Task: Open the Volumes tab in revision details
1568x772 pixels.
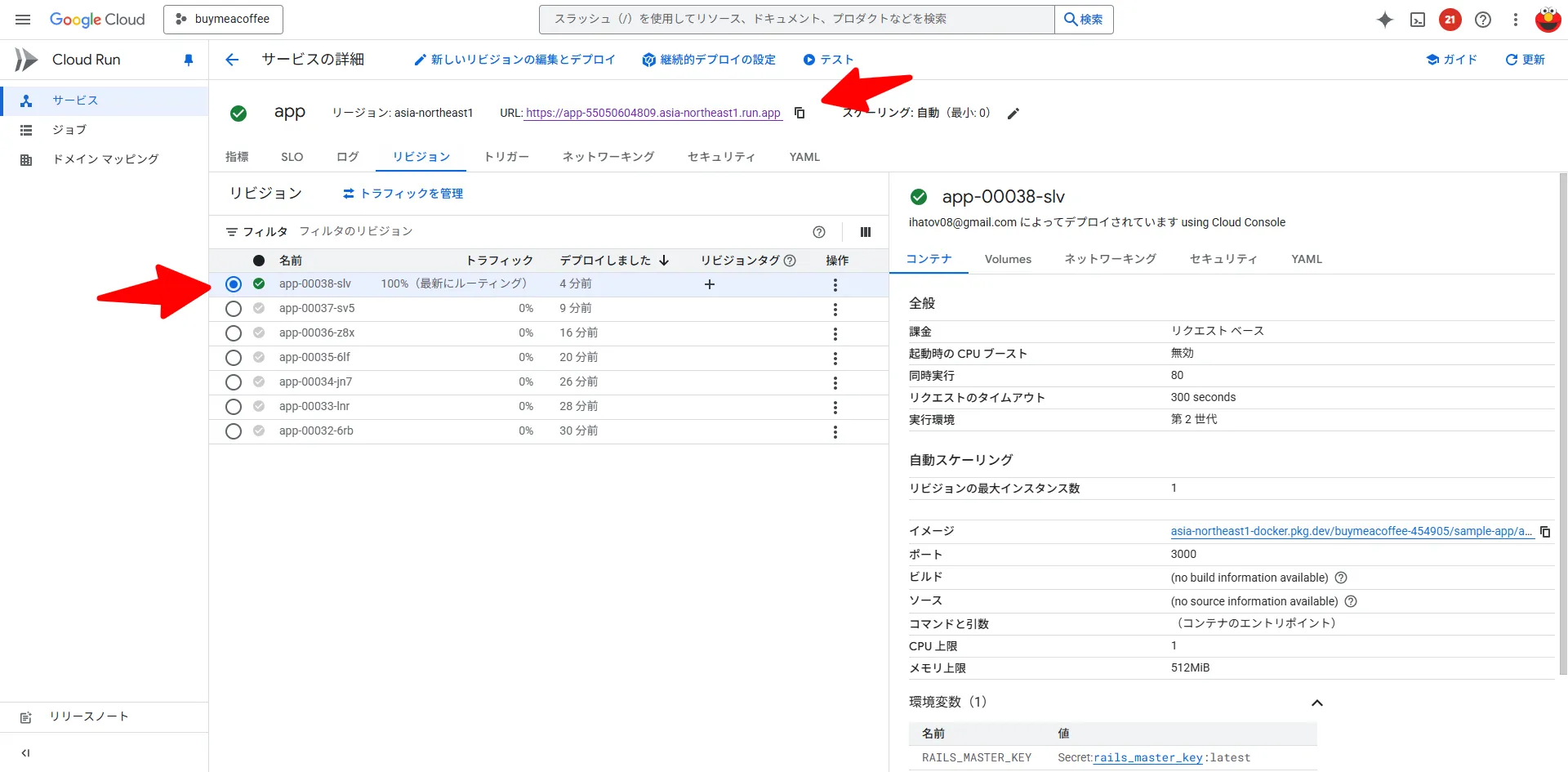Action: [x=1008, y=259]
